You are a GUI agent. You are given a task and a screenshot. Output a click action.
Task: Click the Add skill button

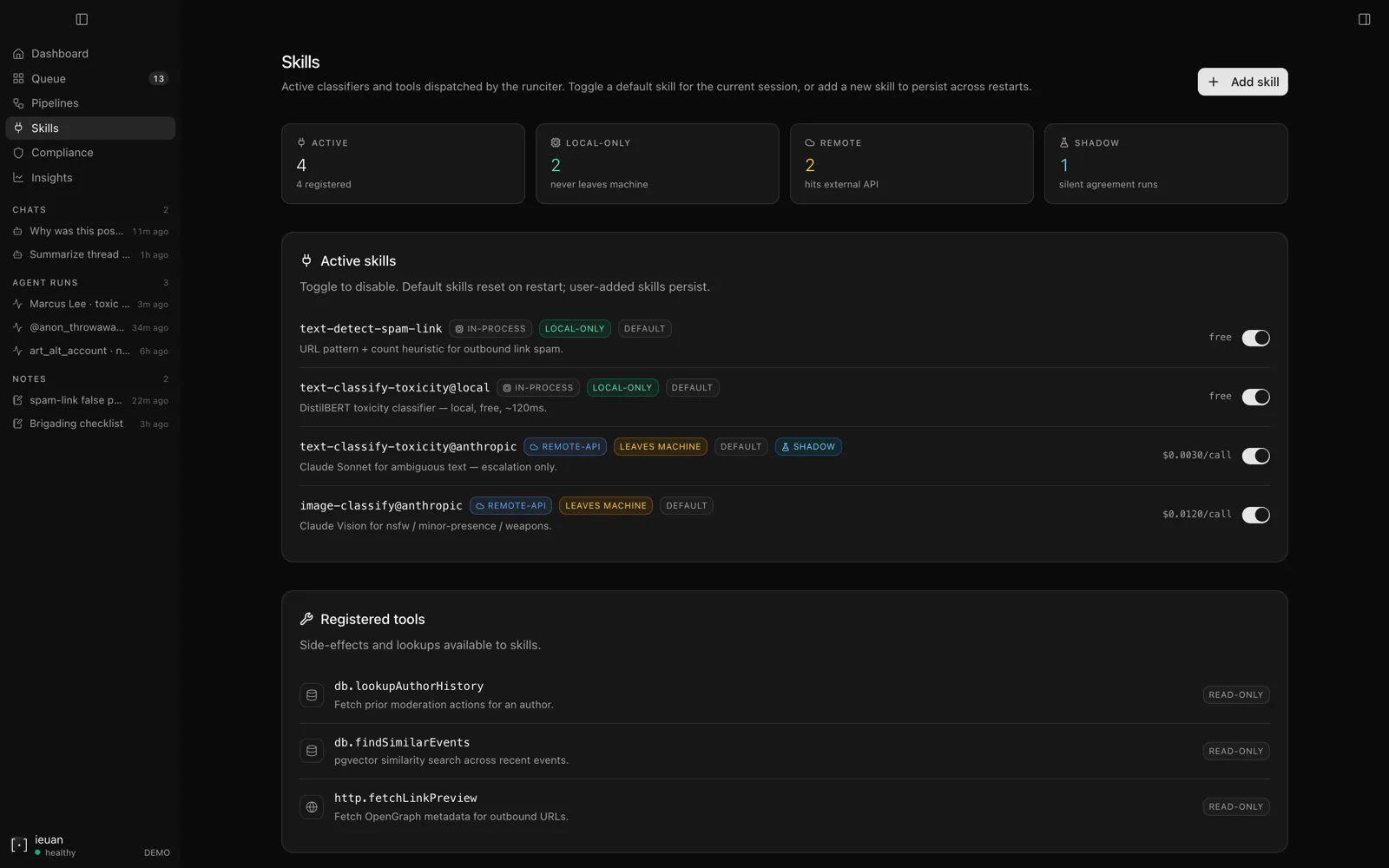(1242, 82)
